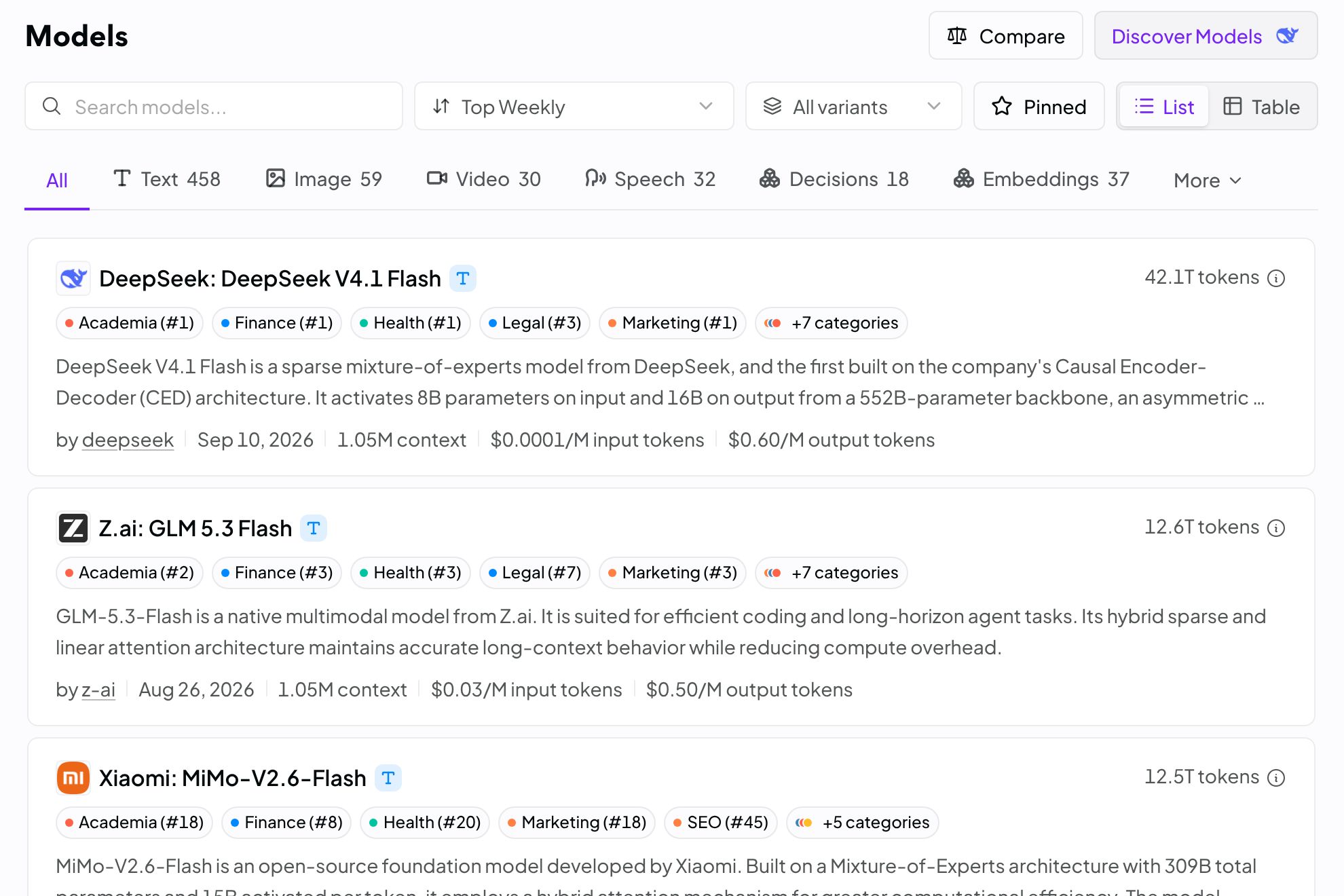Open the deepseek author link
Screen dimensions: 1344x896
tap(128, 440)
